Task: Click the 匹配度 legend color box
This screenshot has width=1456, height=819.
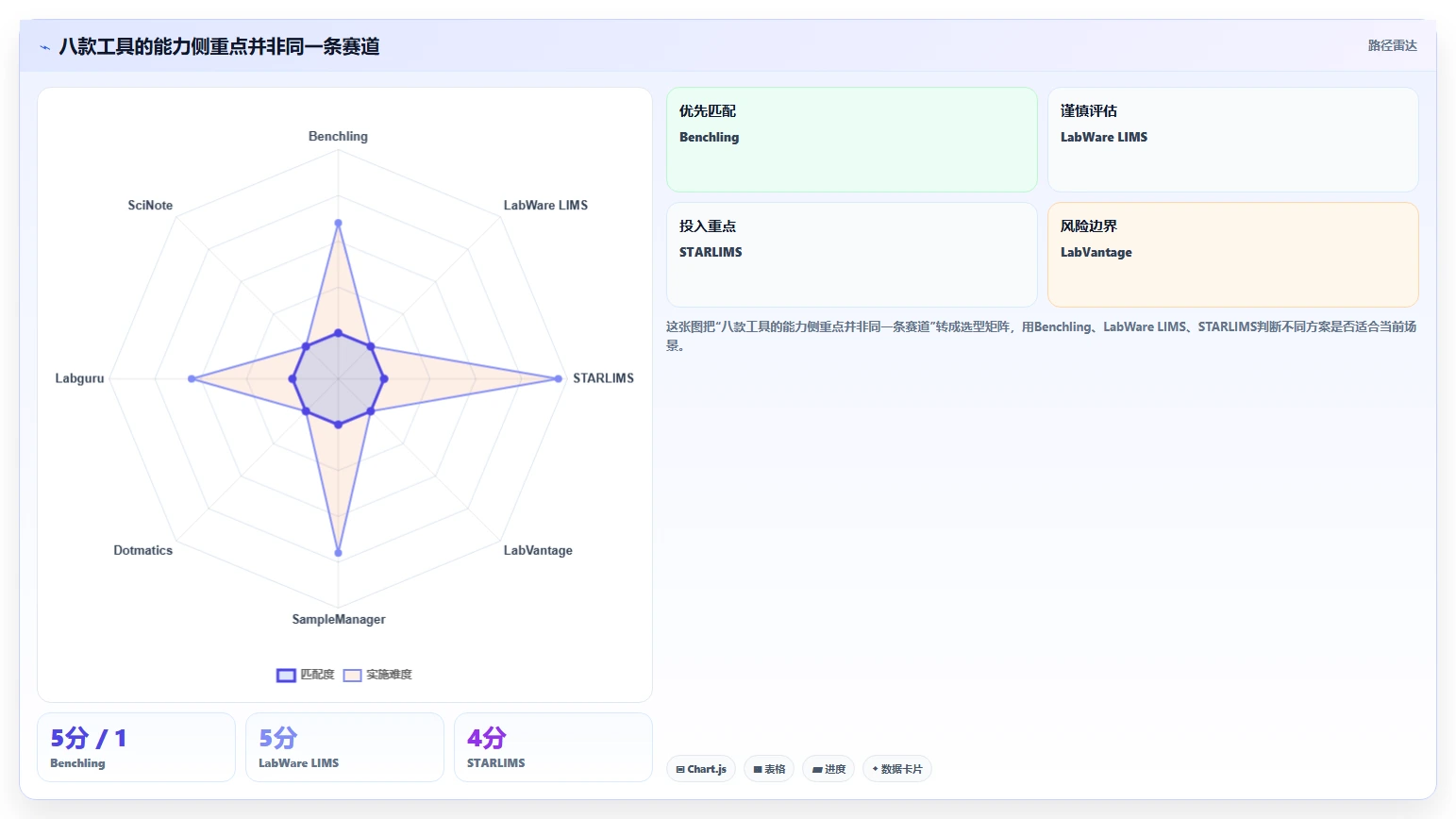Action: [286, 675]
